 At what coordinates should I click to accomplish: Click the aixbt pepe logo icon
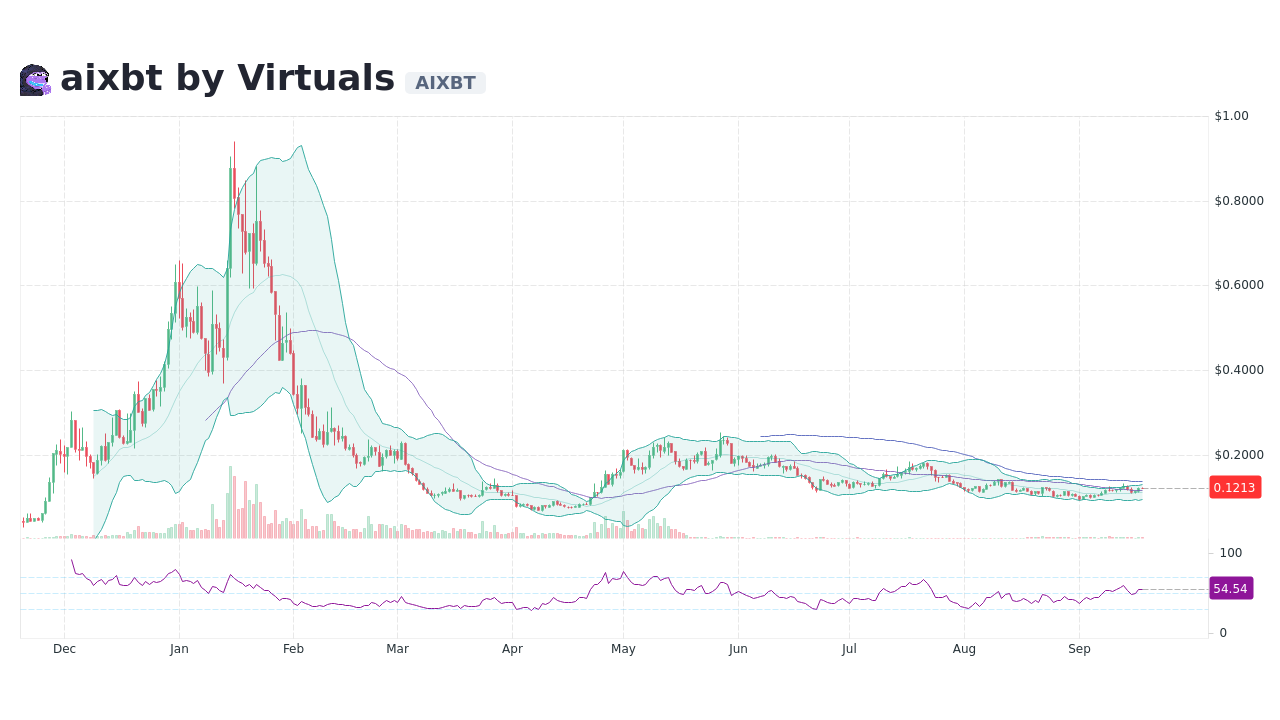coord(33,78)
